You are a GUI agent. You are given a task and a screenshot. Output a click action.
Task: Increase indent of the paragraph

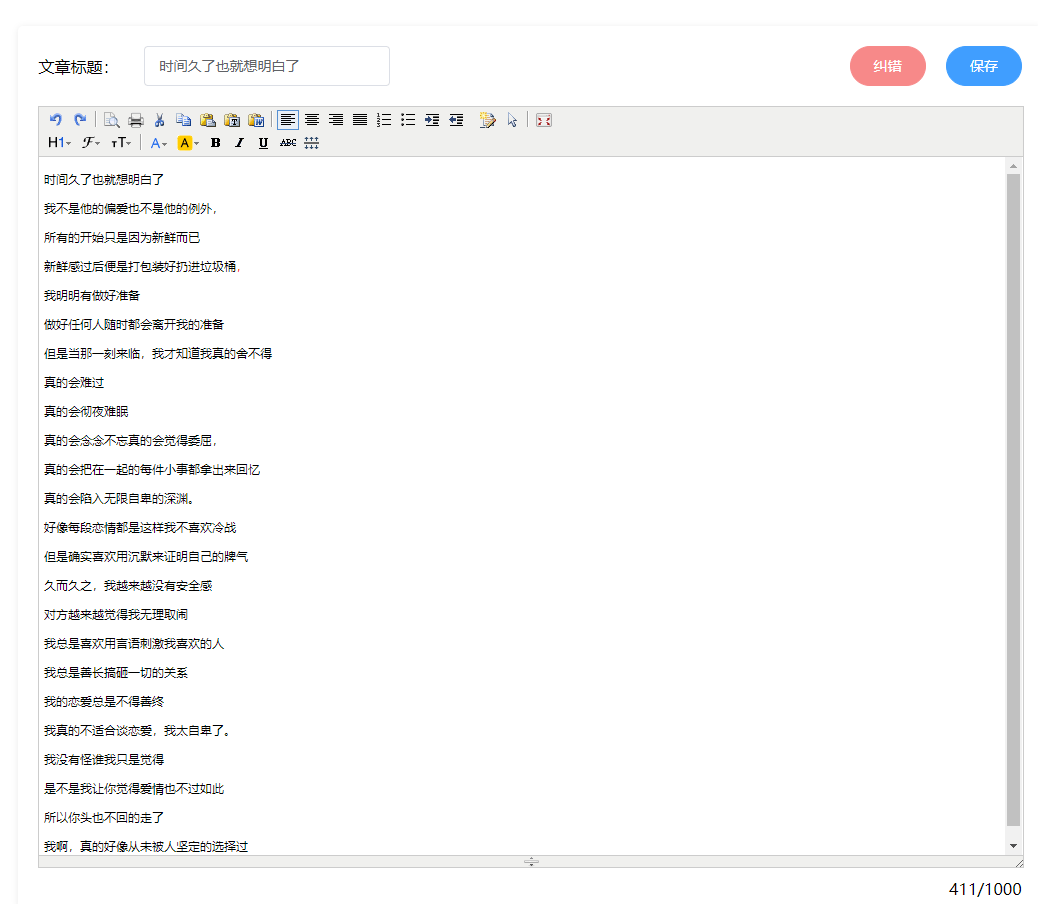coord(432,120)
